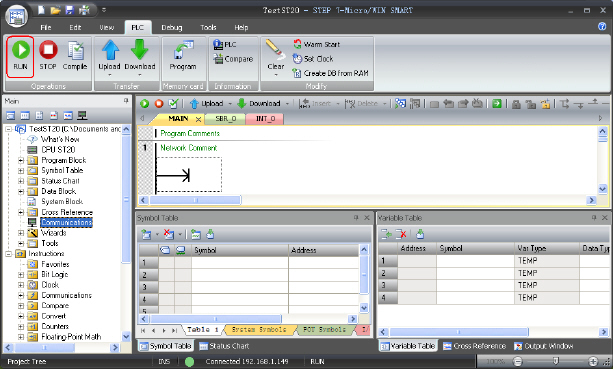Stop the PLC with the STOP button

[48, 56]
